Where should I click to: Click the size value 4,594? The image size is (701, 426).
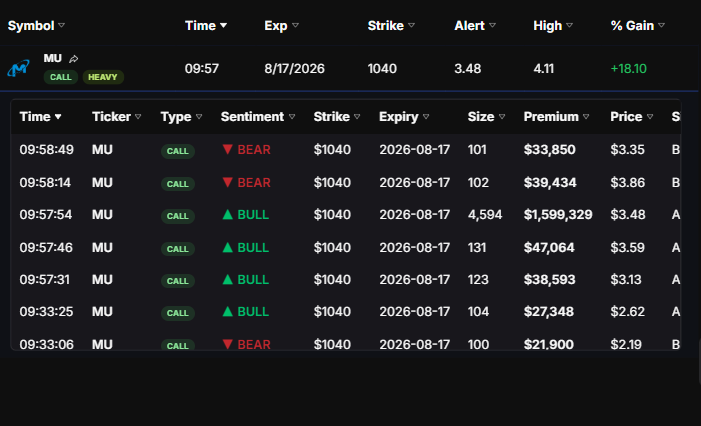(x=485, y=215)
